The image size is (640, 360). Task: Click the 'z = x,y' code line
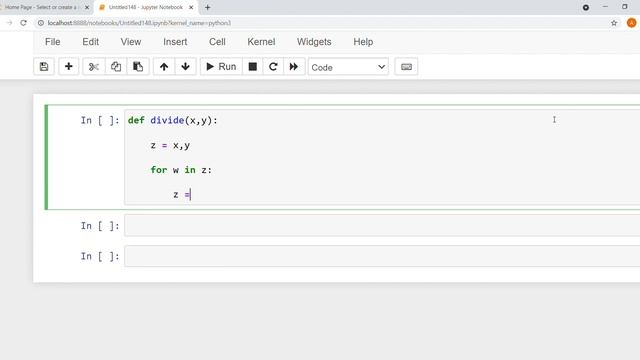(170, 145)
